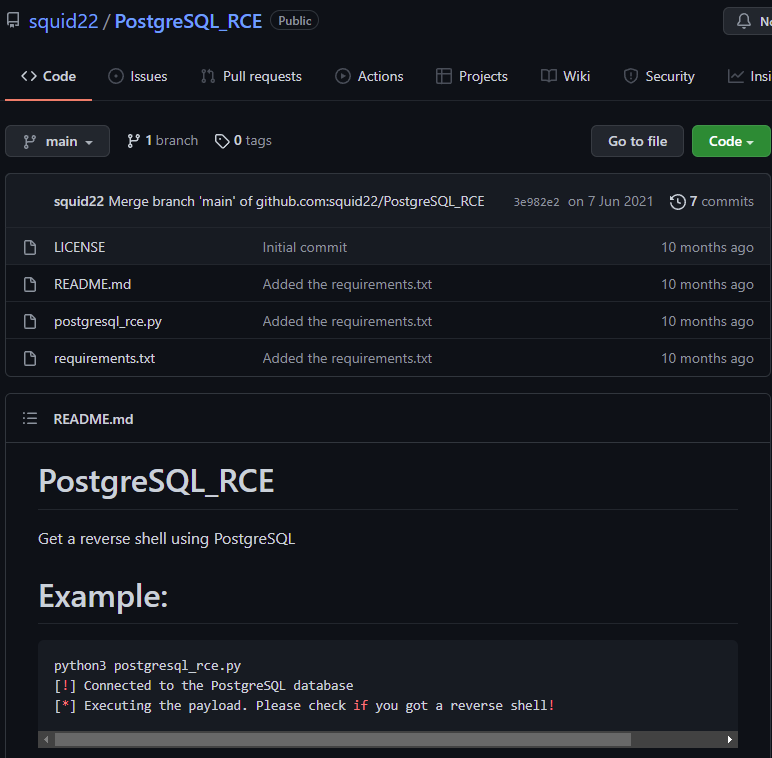Click the Public visibility badge
This screenshot has width=772, height=758.
point(294,21)
